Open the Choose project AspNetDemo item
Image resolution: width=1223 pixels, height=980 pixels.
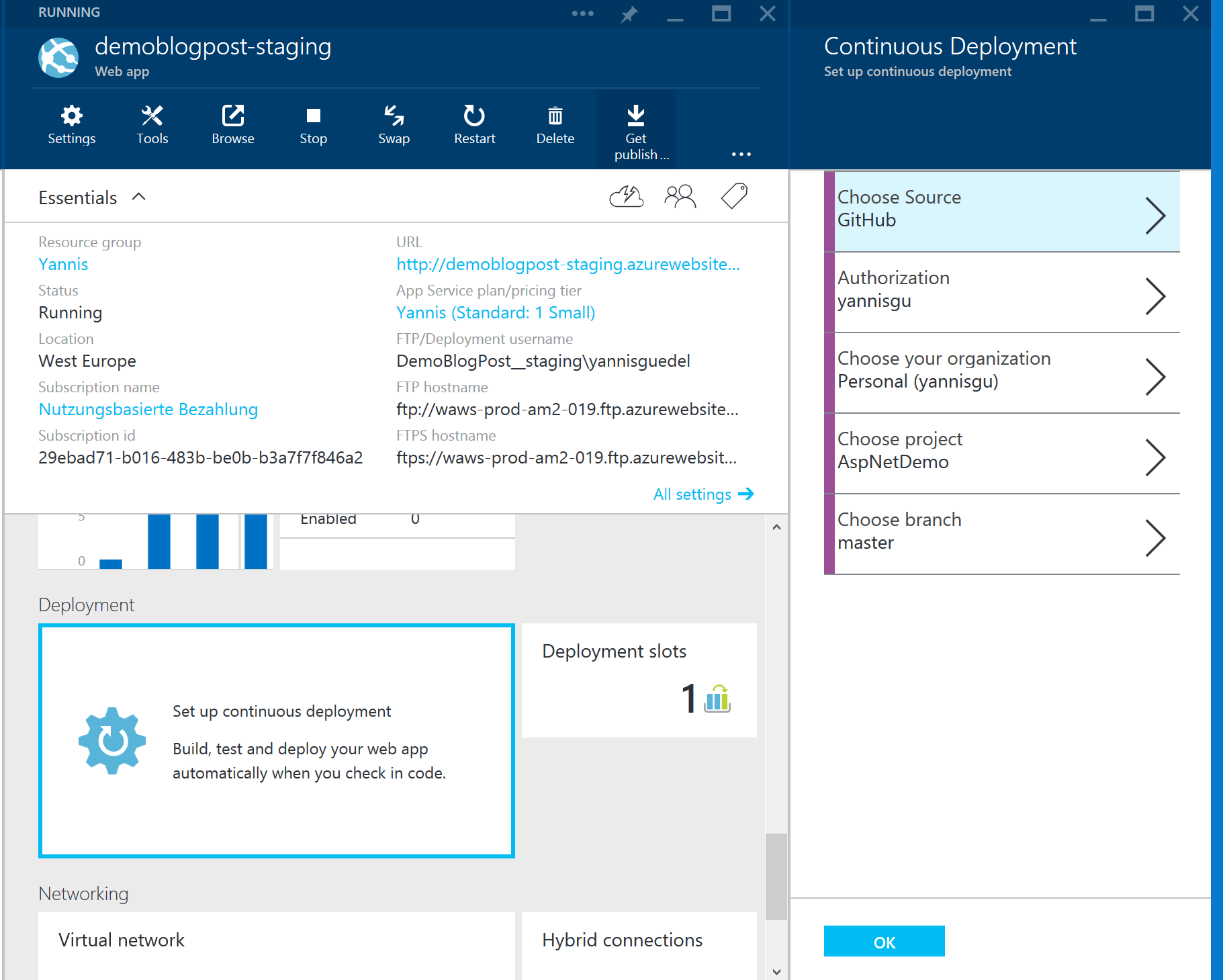[1001, 453]
